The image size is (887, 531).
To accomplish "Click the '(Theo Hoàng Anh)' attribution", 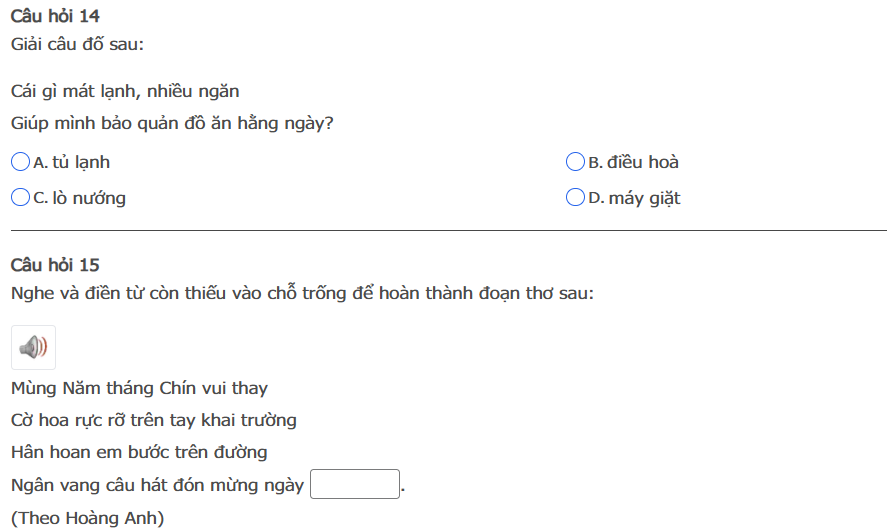I will [87, 517].
